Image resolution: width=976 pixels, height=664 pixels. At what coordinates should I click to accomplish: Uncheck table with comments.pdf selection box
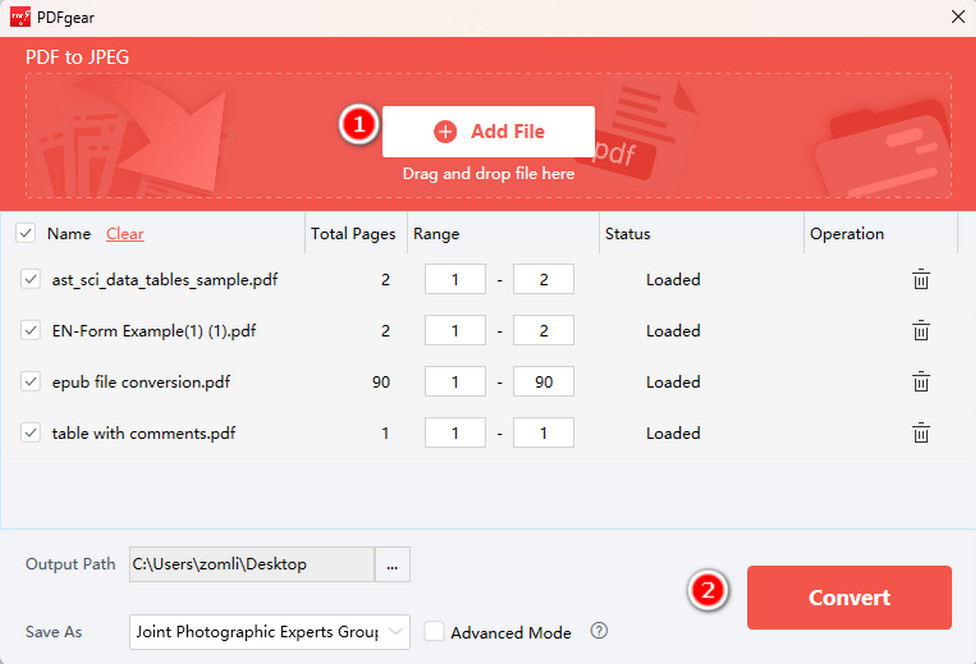29,433
